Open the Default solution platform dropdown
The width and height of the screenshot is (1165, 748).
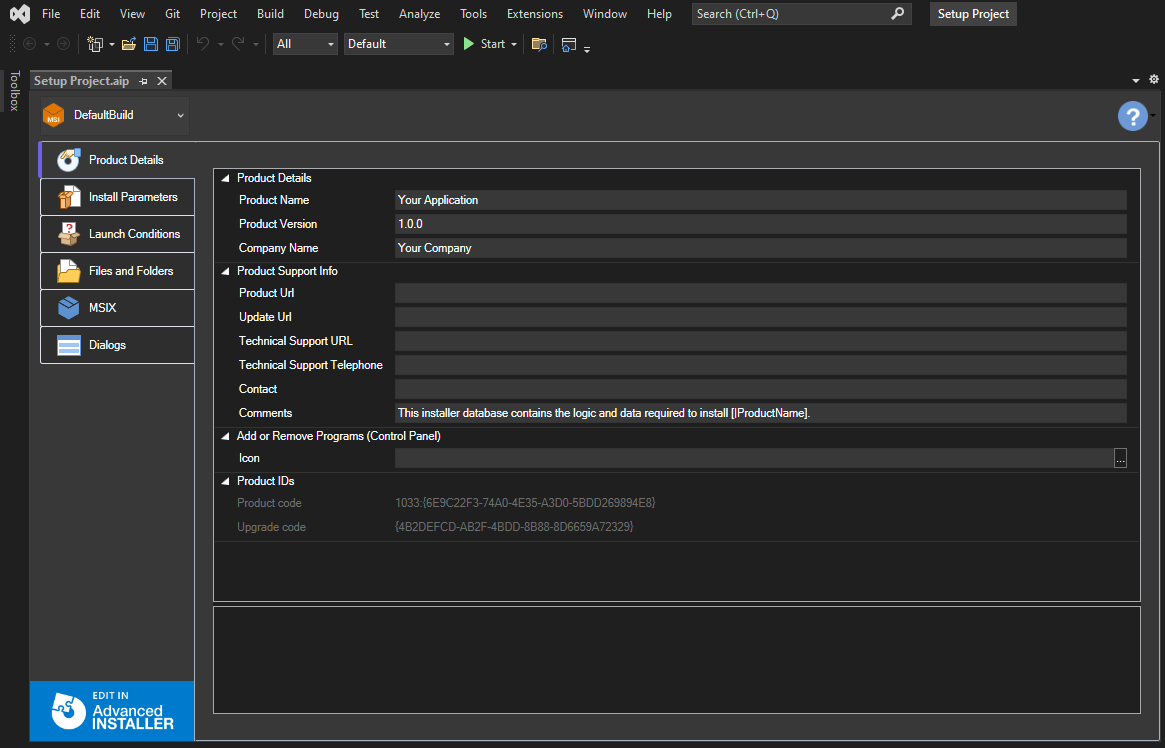pyautogui.click(x=399, y=44)
